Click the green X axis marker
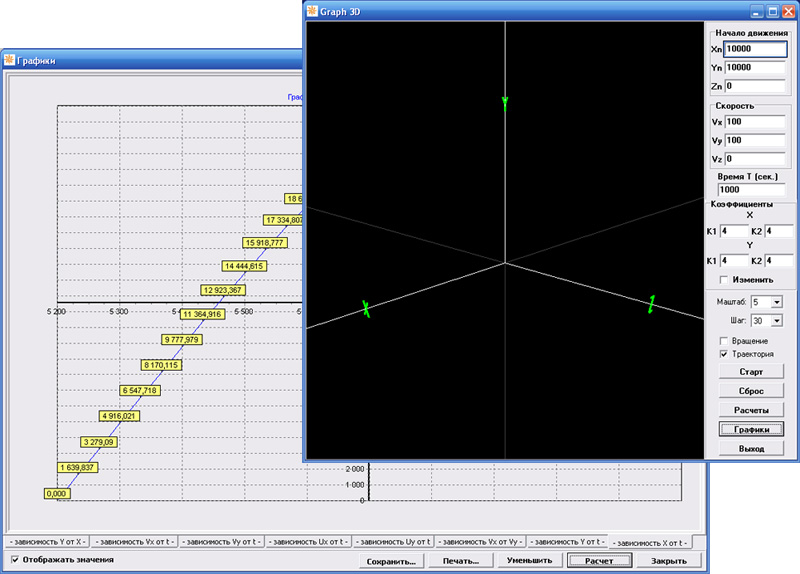This screenshot has height=574, width=800. 366,309
